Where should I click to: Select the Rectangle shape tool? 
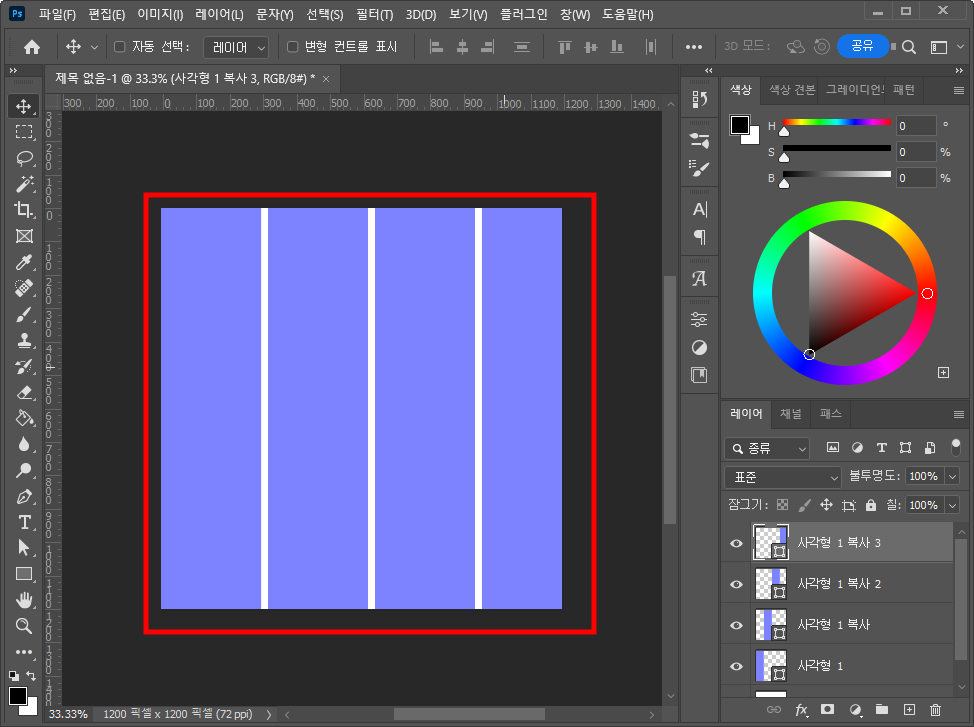pos(24,574)
